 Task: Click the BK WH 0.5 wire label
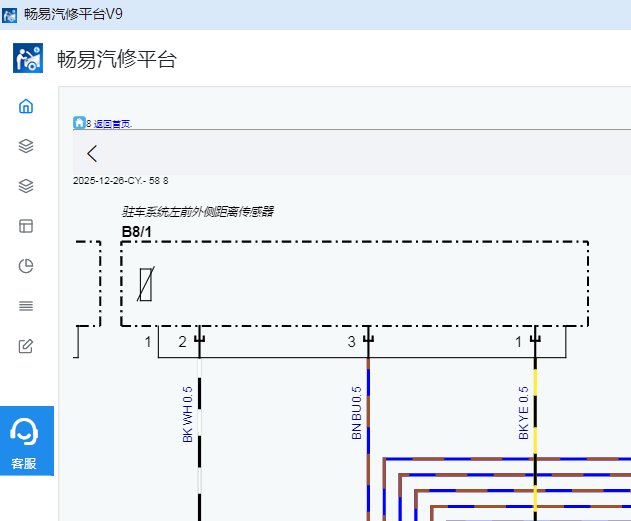188,414
